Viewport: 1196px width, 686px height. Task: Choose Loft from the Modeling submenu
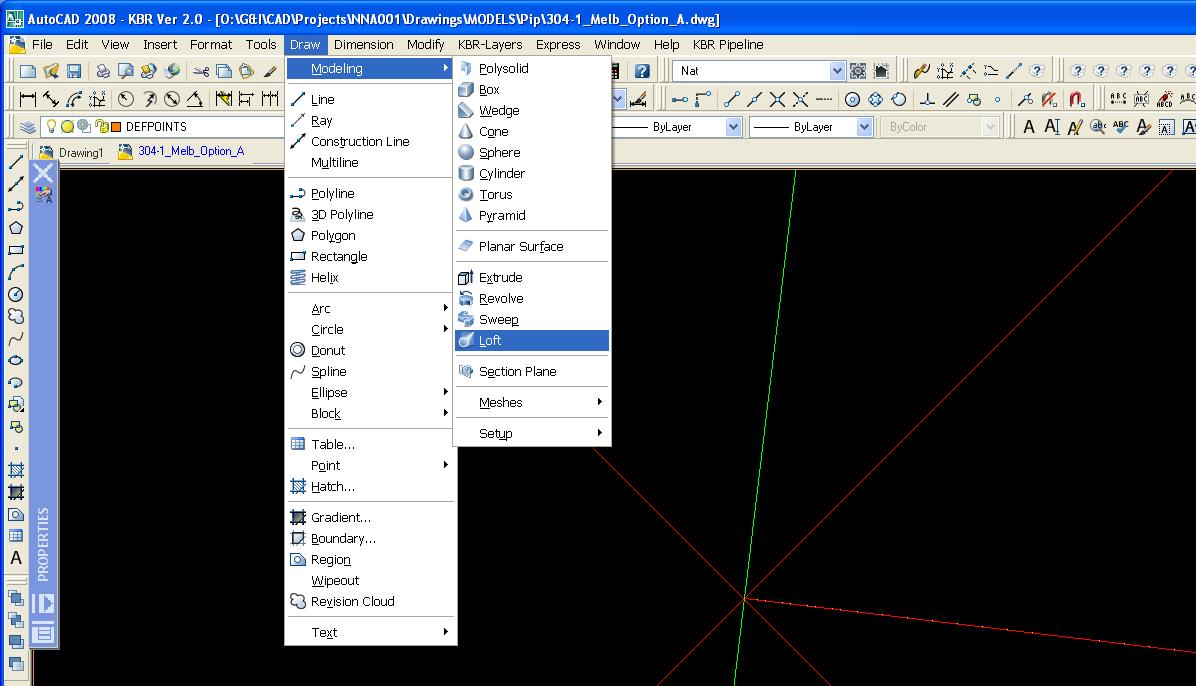[x=532, y=340]
